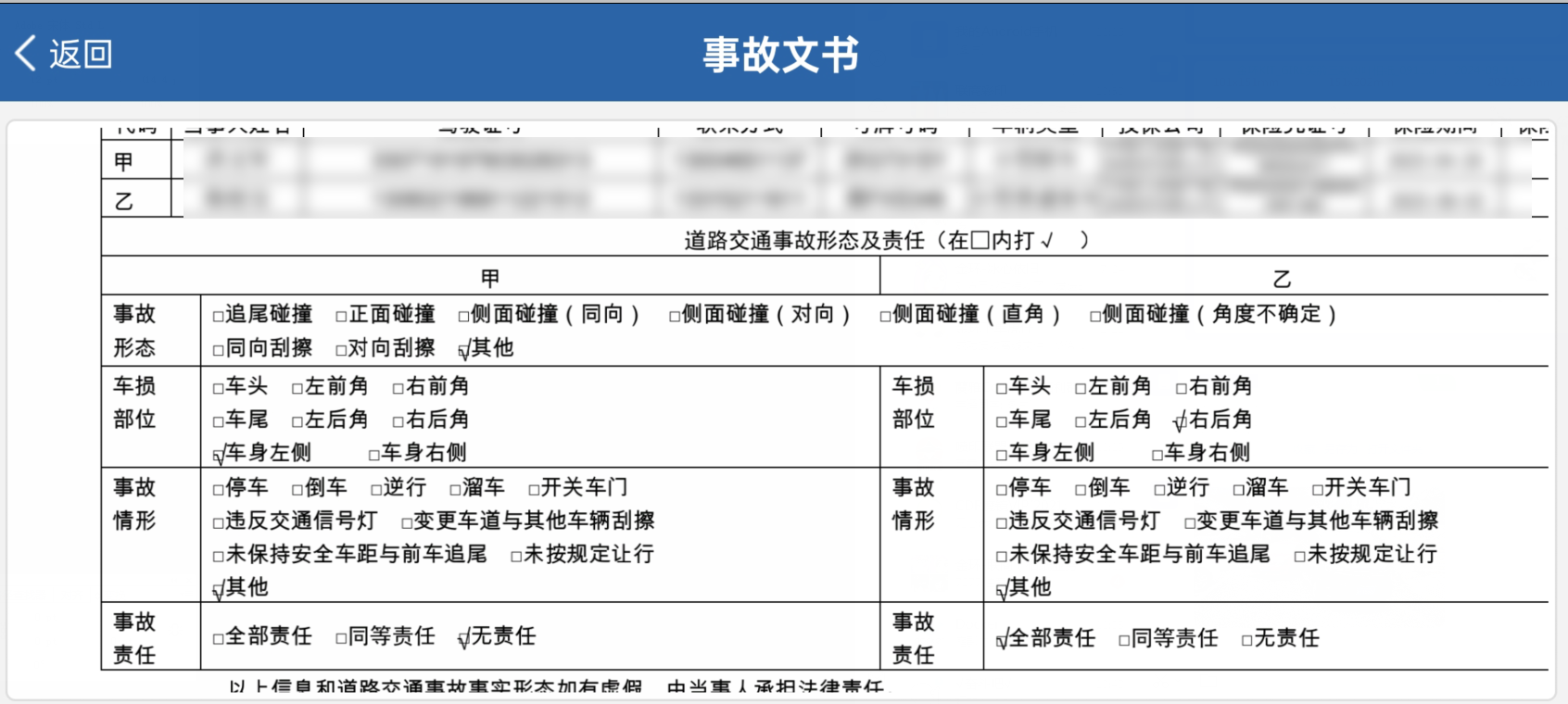
Task: Check the 同向刮擦 option
Action: (219, 350)
